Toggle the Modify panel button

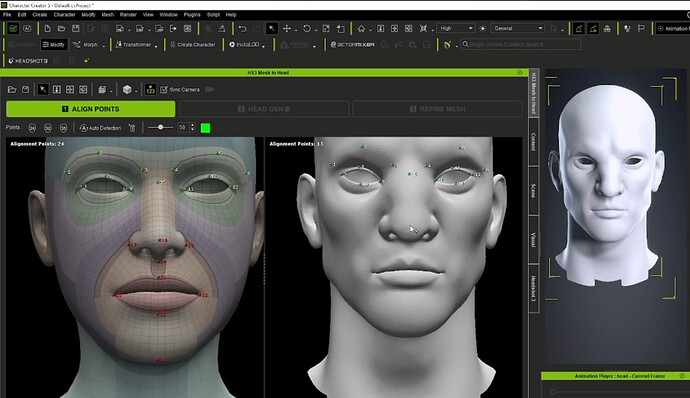(x=54, y=44)
